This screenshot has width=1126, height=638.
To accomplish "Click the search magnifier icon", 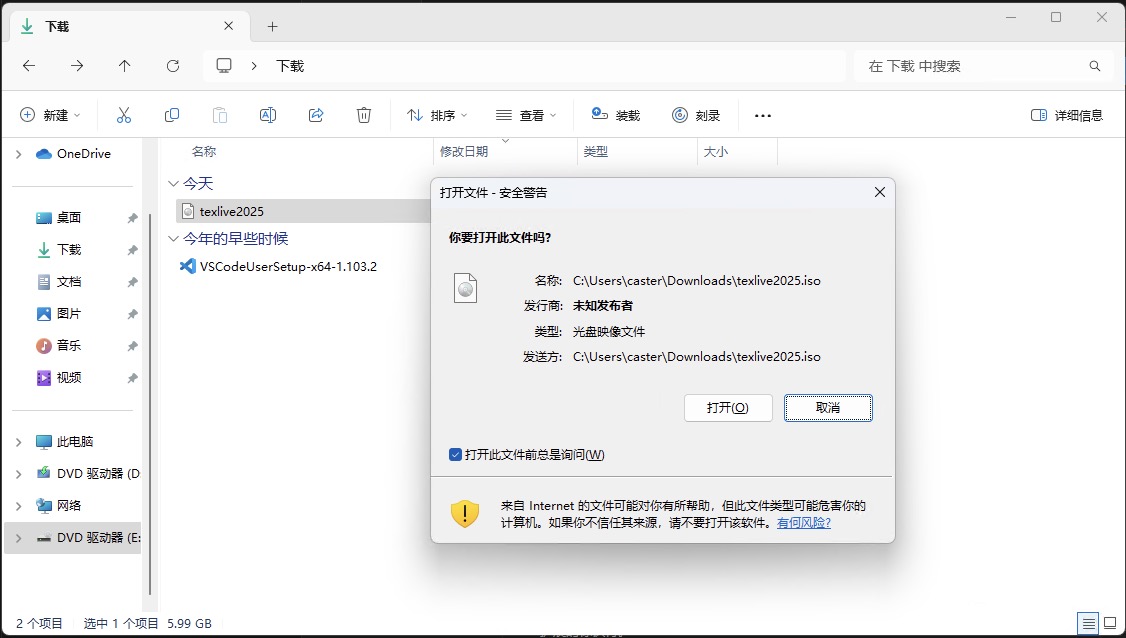I will (1094, 66).
